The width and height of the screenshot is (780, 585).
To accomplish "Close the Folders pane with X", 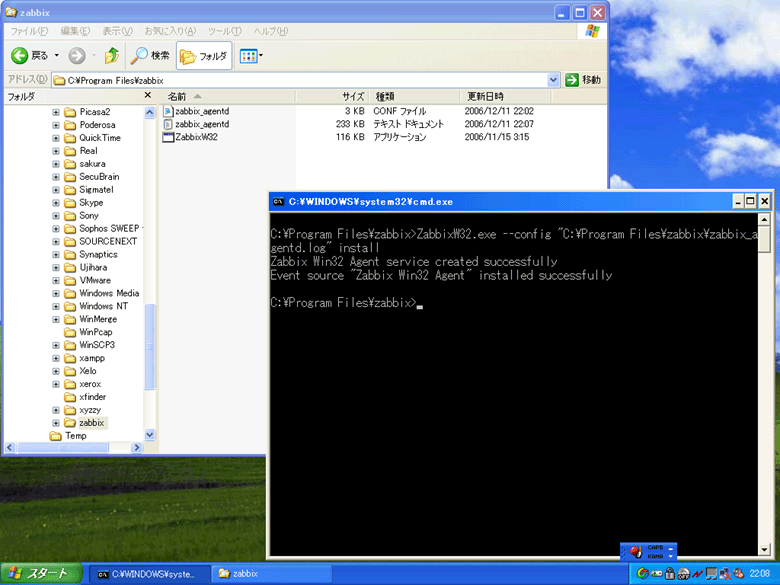I will click(148, 96).
